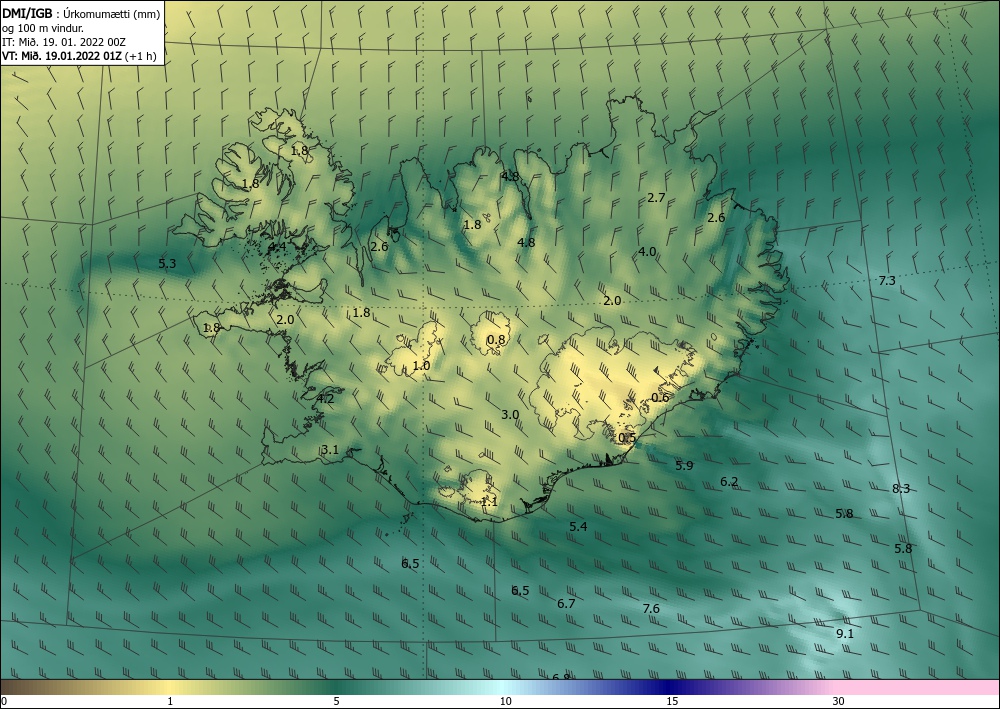Screen dimensions: 1000x709
Task: Click the '30' label on the color scale
Action: (839, 702)
